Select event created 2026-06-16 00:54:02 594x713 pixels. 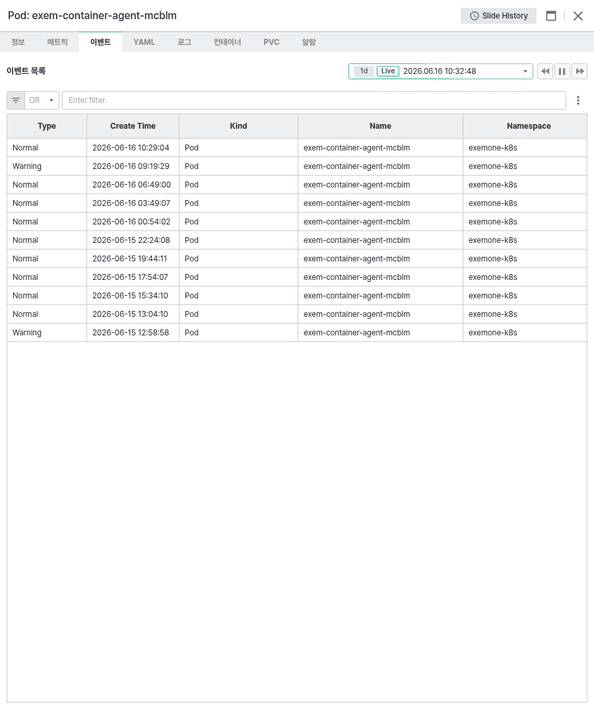tap(297, 222)
